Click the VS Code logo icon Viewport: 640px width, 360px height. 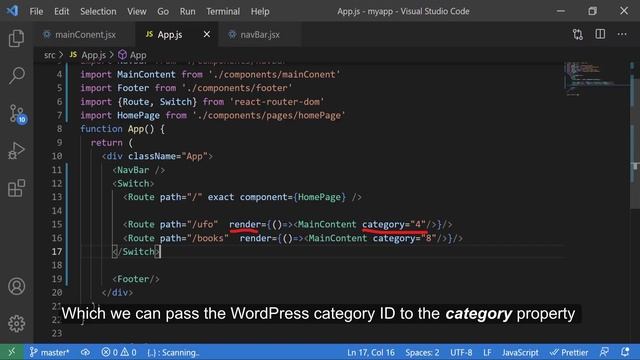click(x=12, y=11)
